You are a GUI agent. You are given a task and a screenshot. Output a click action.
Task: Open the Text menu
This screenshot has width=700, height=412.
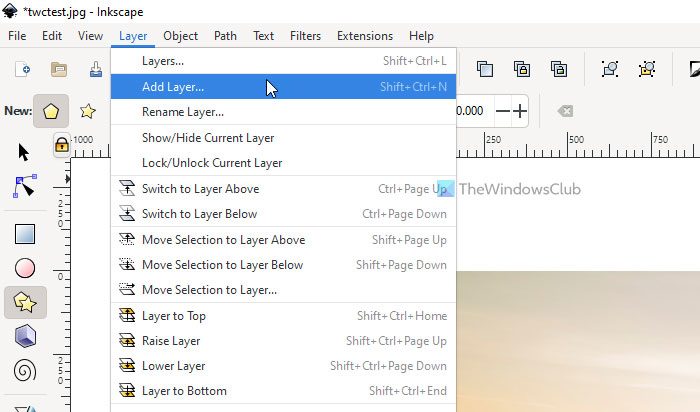point(263,36)
